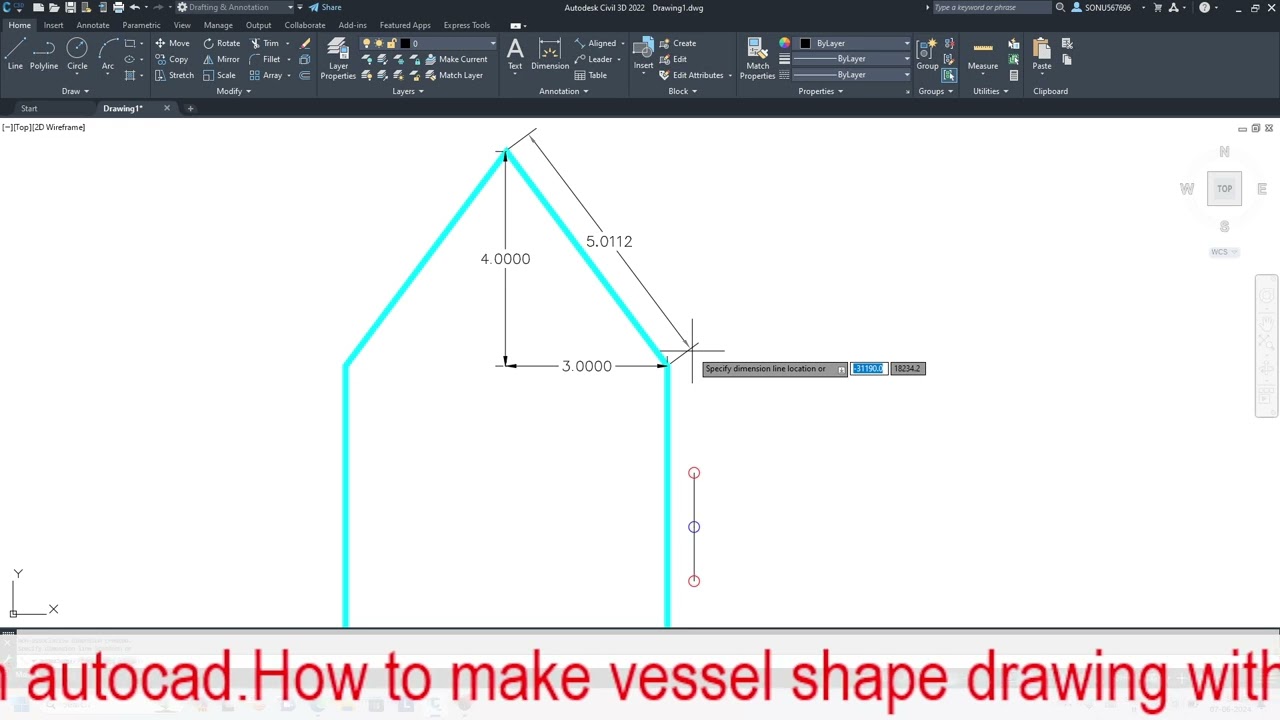Select the Polyline tool

(x=43, y=54)
